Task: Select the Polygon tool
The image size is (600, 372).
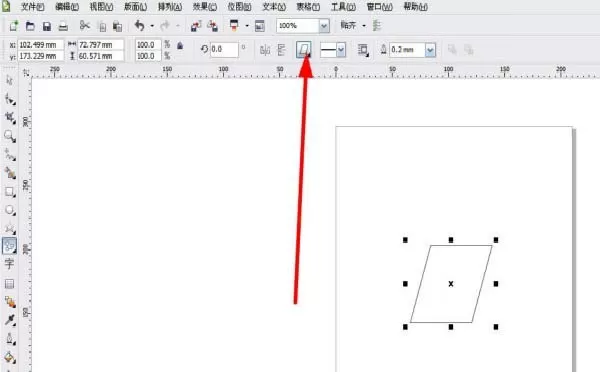Action: (x=10, y=228)
